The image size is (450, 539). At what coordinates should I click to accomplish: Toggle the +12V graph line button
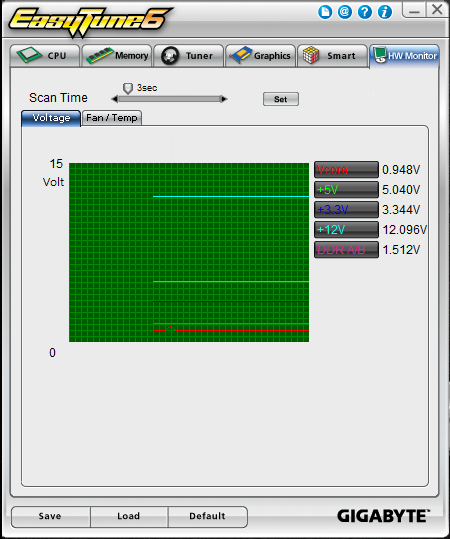click(346, 229)
